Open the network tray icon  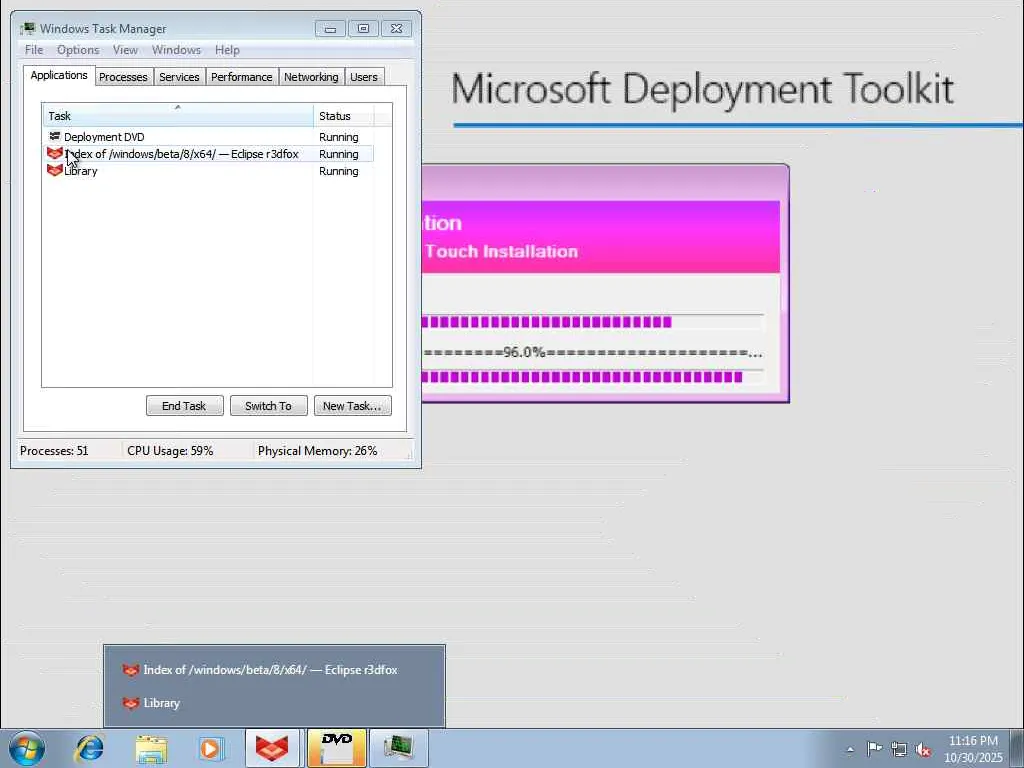coord(899,749)
